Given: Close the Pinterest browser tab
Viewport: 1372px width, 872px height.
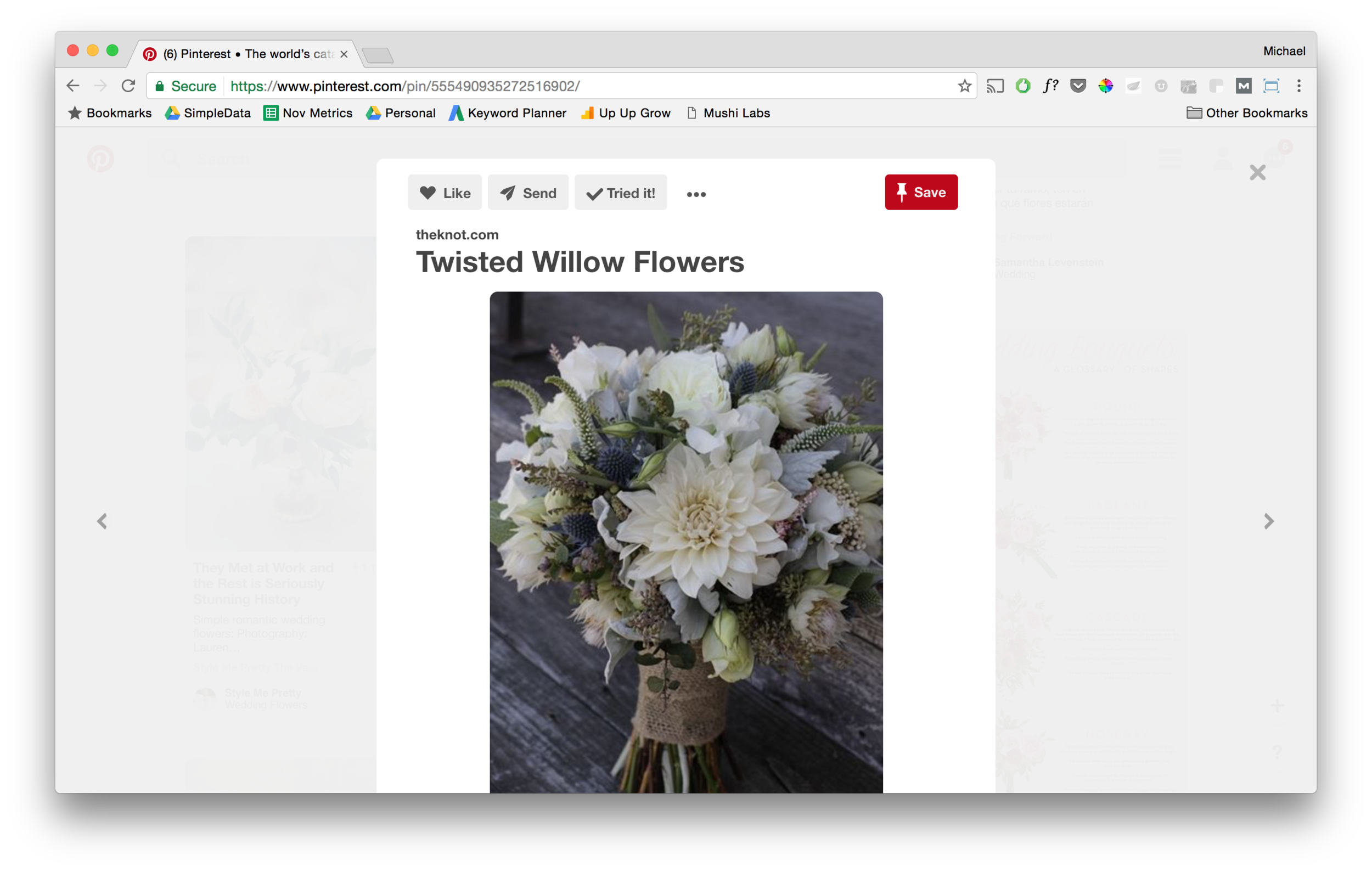Looking at the screenshot, I should (344, 54).
